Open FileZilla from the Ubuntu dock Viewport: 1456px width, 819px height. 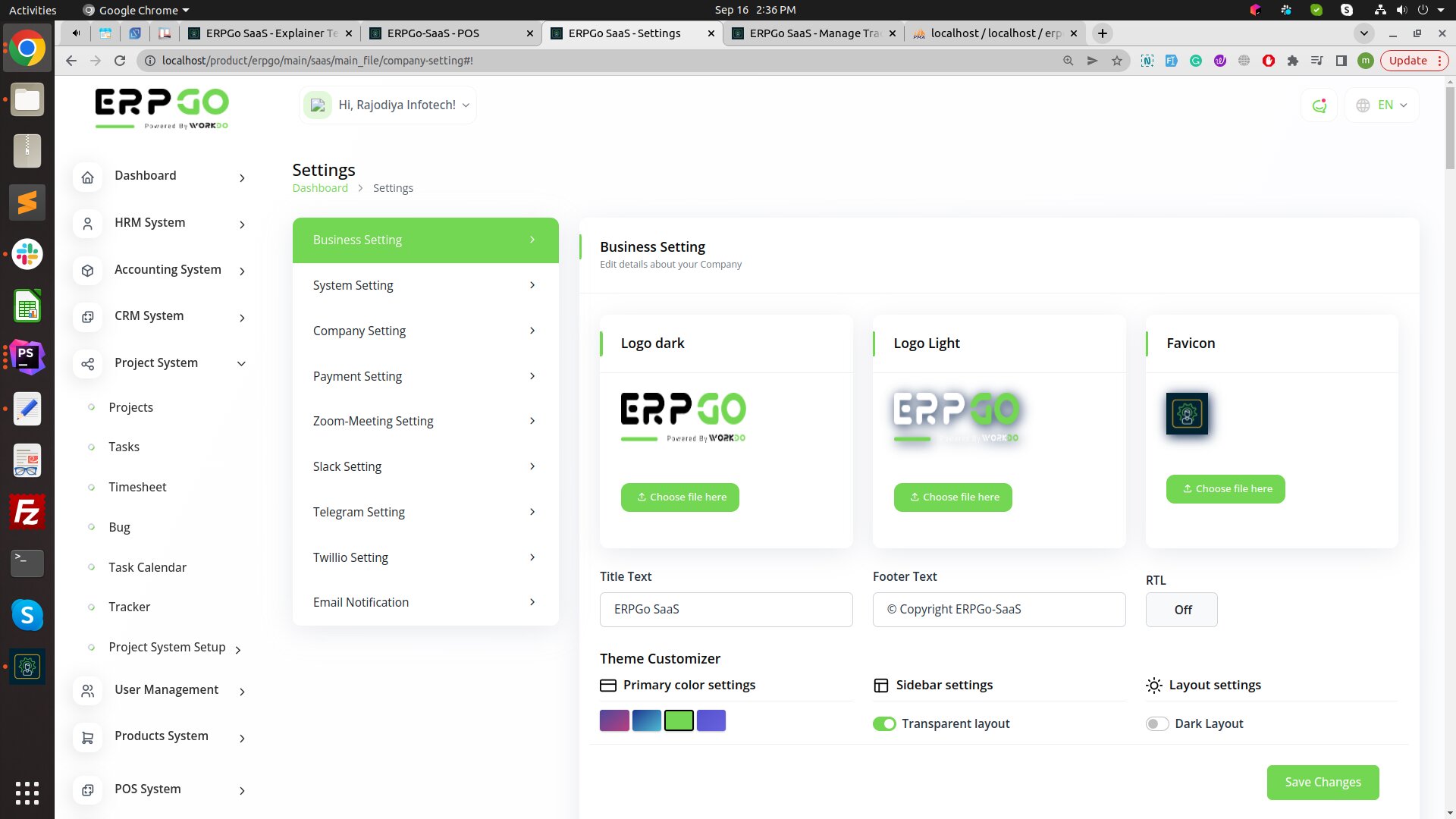click(27, 513)
